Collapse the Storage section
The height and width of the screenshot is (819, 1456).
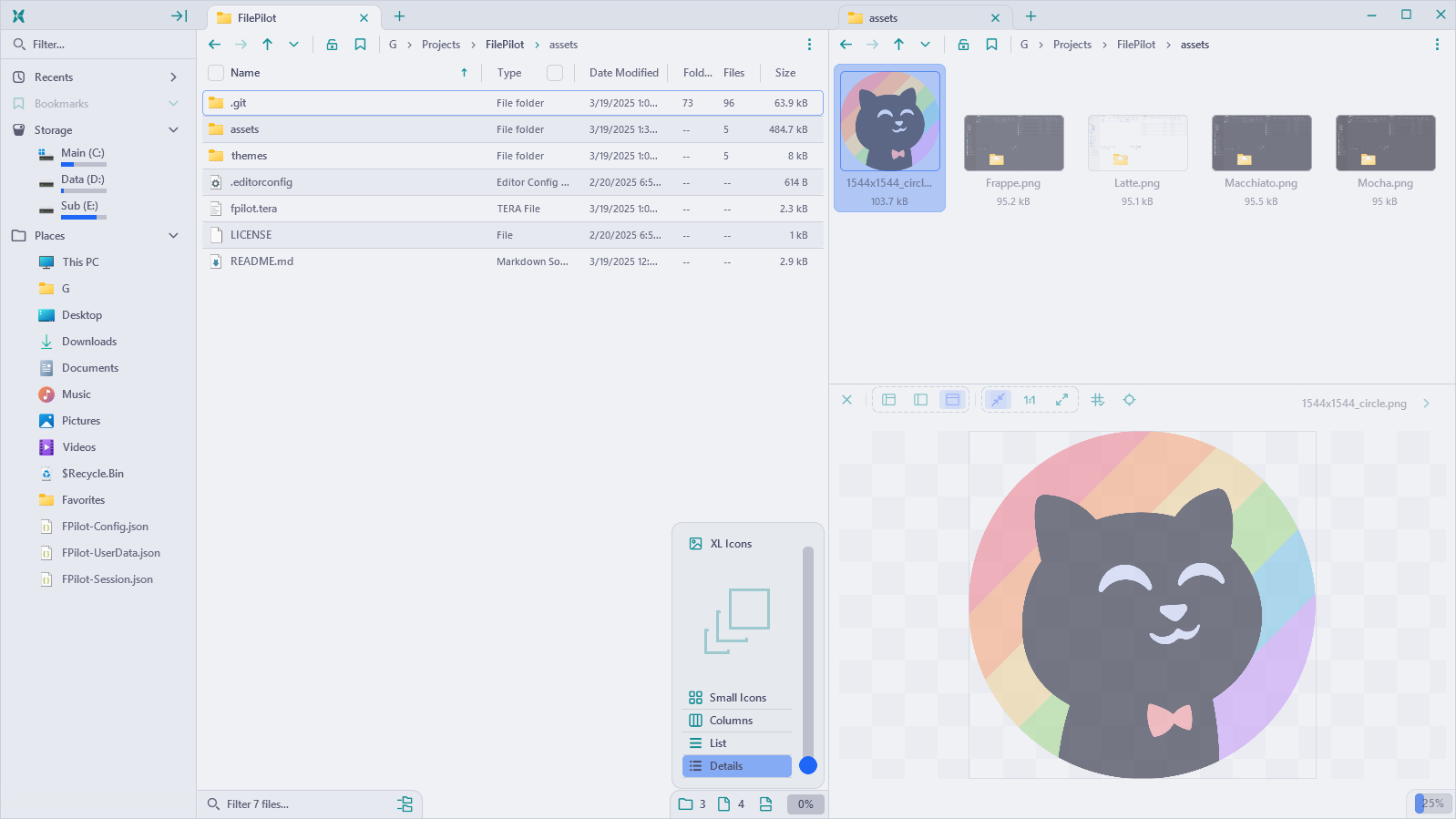coord(173,130)
